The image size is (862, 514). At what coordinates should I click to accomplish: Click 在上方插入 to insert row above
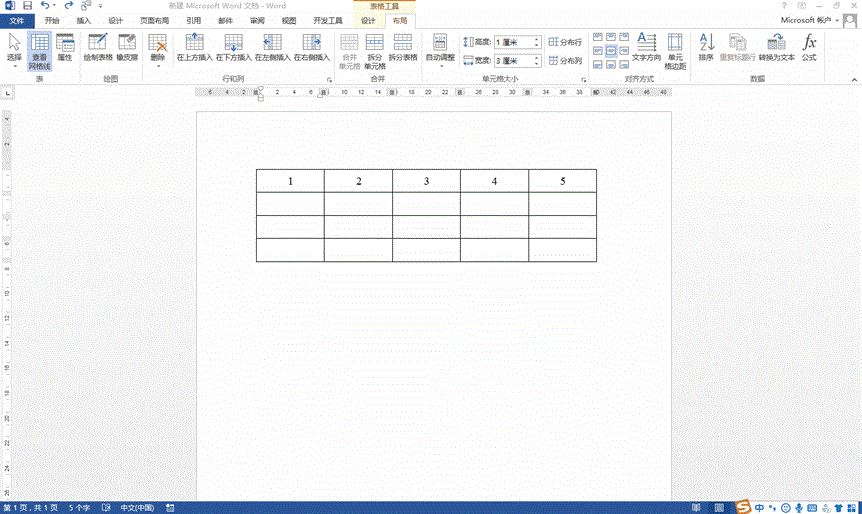[x=194, y=47]
